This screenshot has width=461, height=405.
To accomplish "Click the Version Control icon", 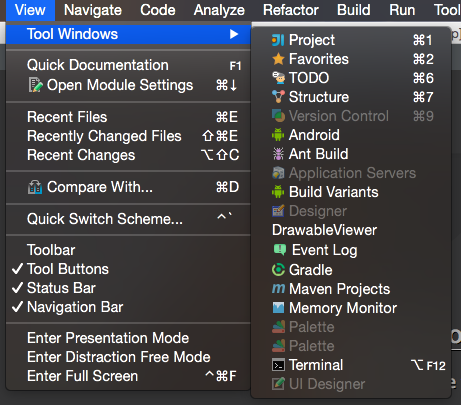I will coord(278,116).
